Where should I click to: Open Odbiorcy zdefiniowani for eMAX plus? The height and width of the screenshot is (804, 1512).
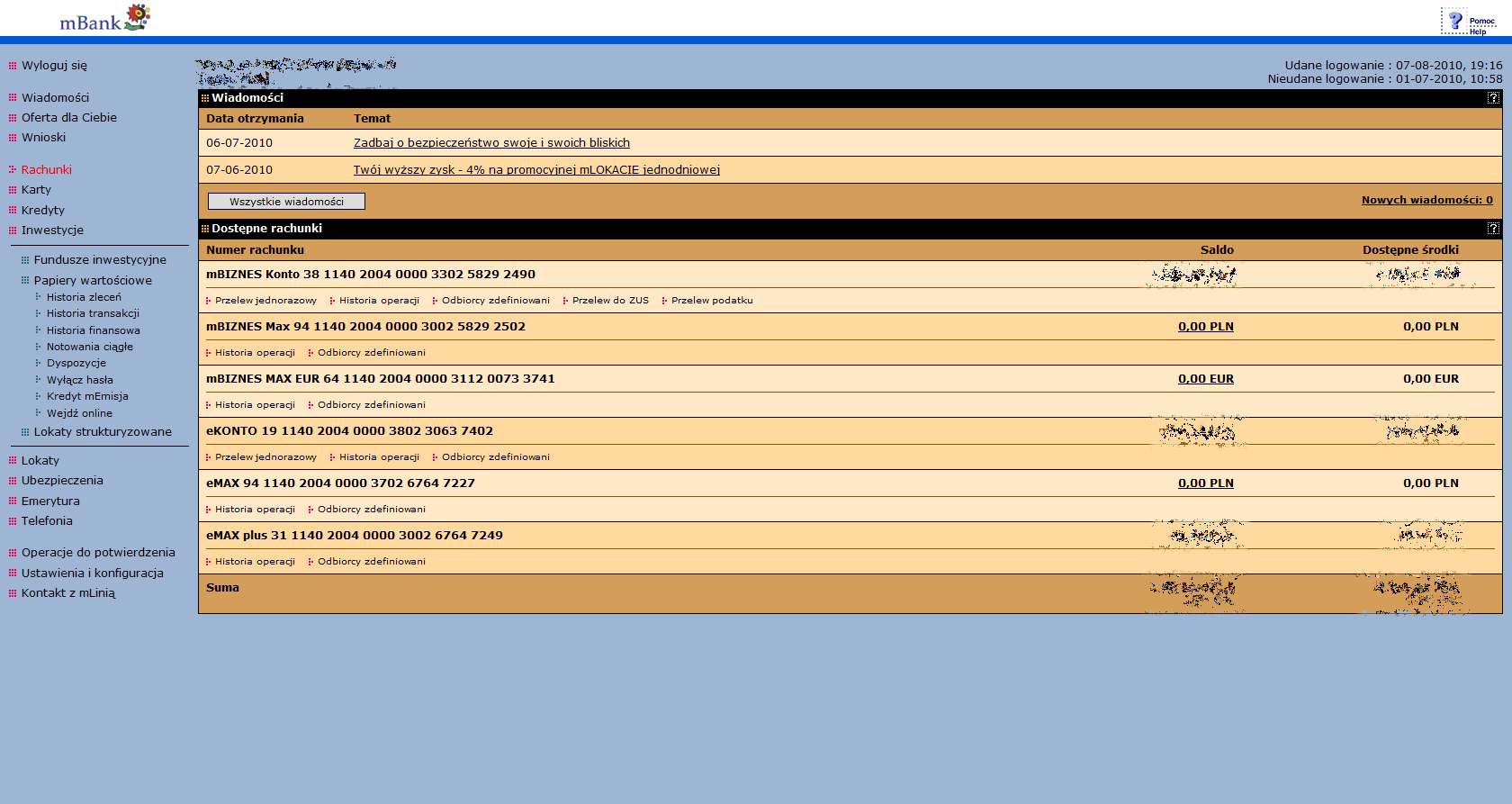click(372, 562)
